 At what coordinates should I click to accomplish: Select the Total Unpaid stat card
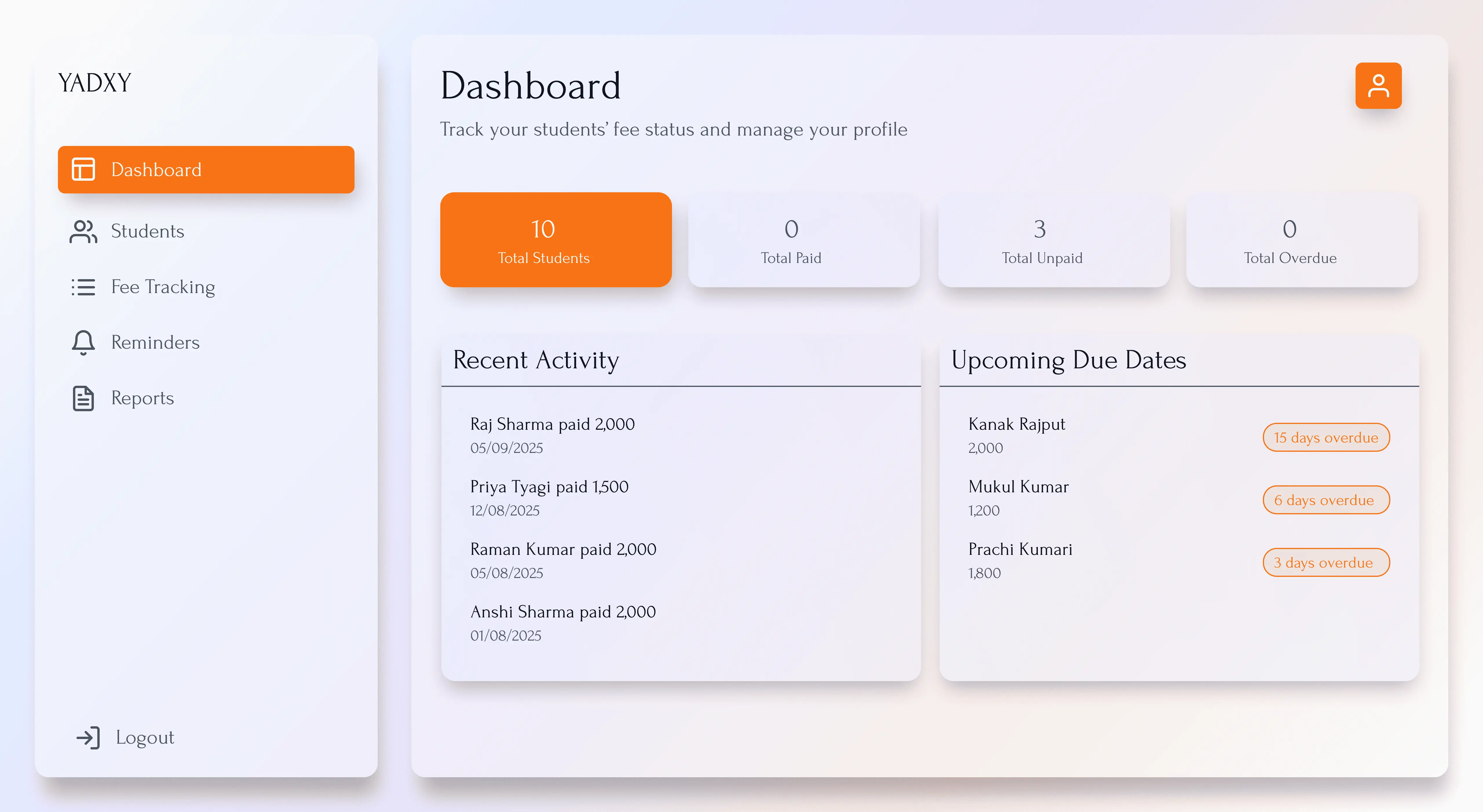(x=1053, y=240)
